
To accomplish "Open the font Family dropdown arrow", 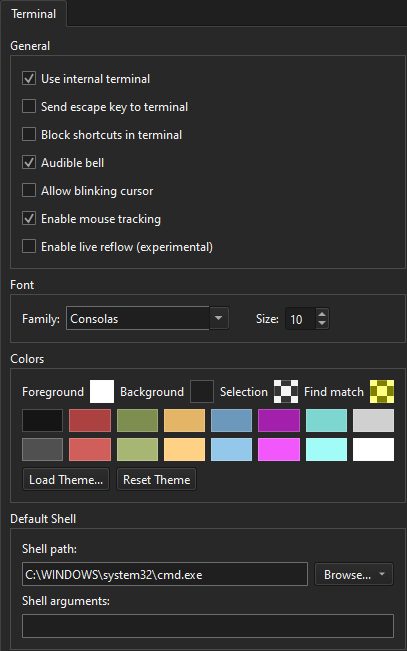I will pos(218,318).
